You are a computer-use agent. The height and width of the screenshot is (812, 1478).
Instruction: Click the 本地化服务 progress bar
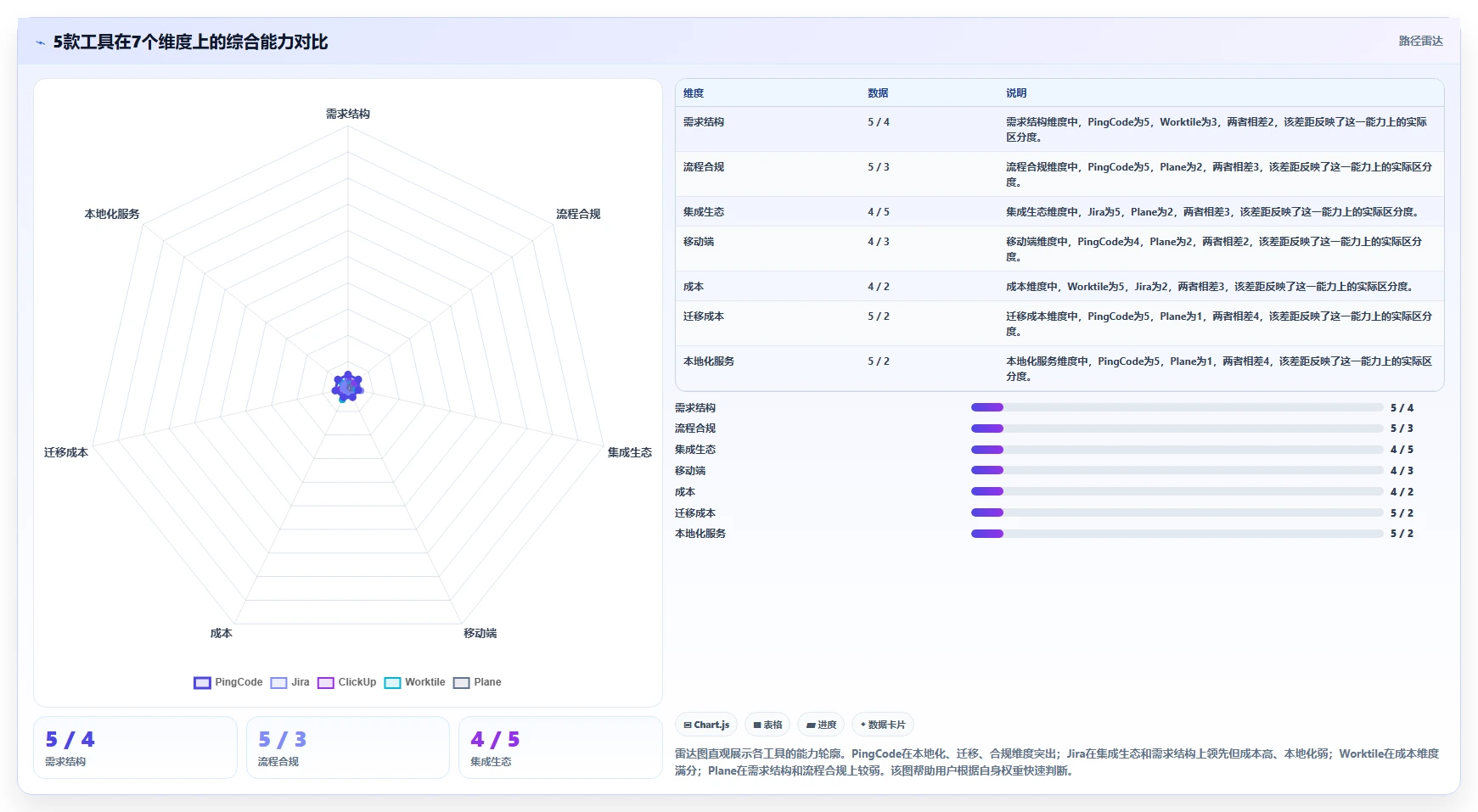click(x=1177, y=534)
